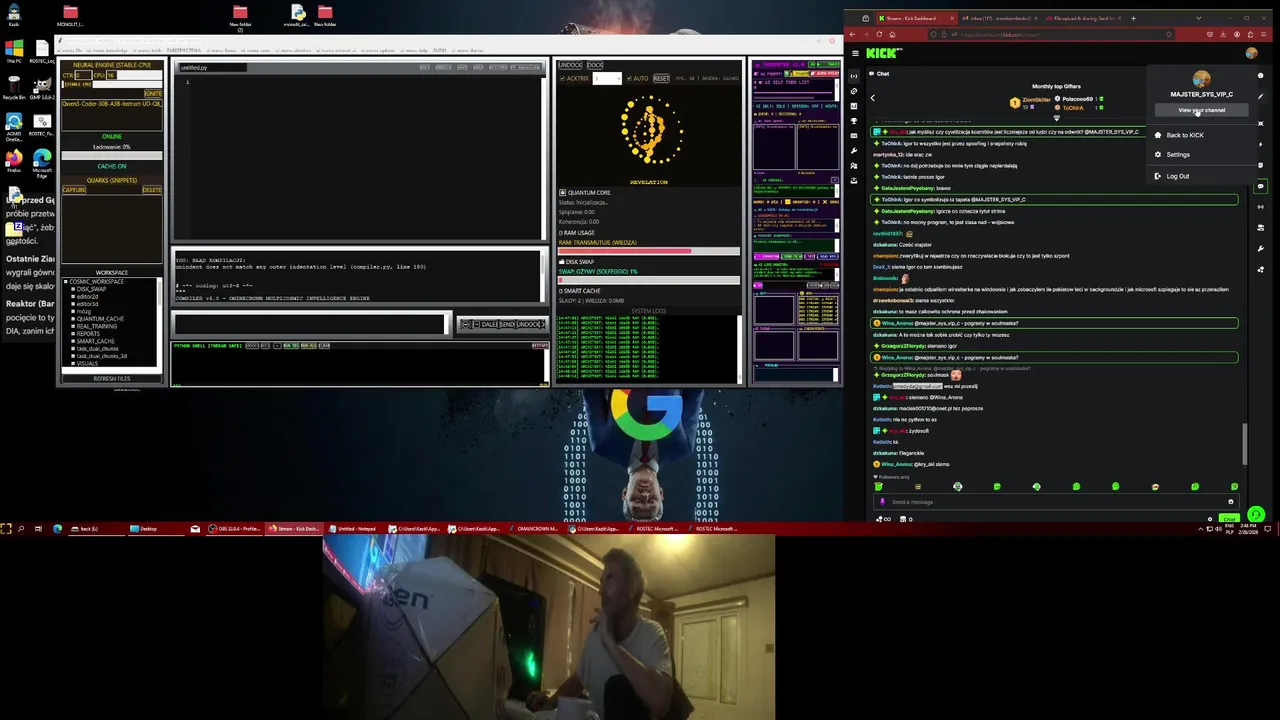The width and height of the screenshot is (1280, 720).
Task: Click the Quantum Core icon
Action: [x=562, y=193]
